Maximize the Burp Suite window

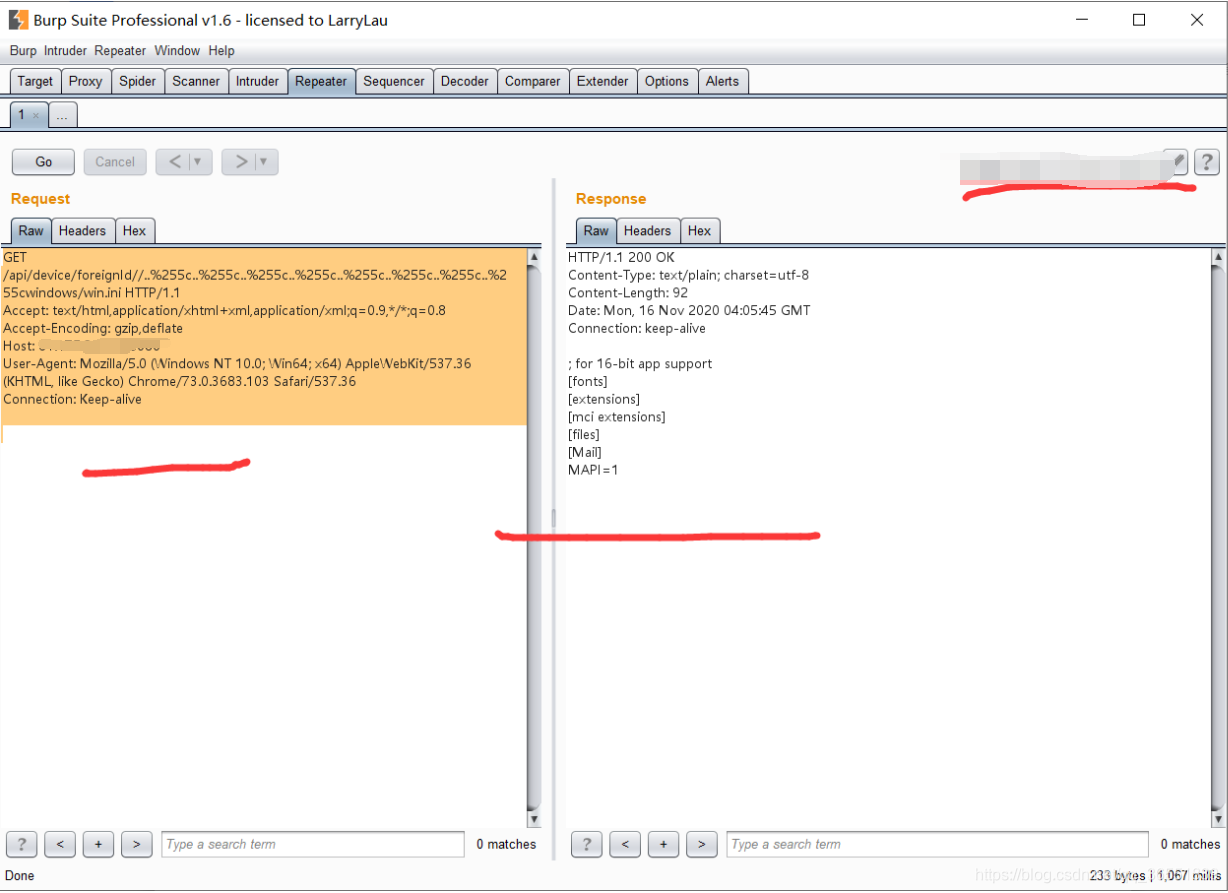(1139, 19)
